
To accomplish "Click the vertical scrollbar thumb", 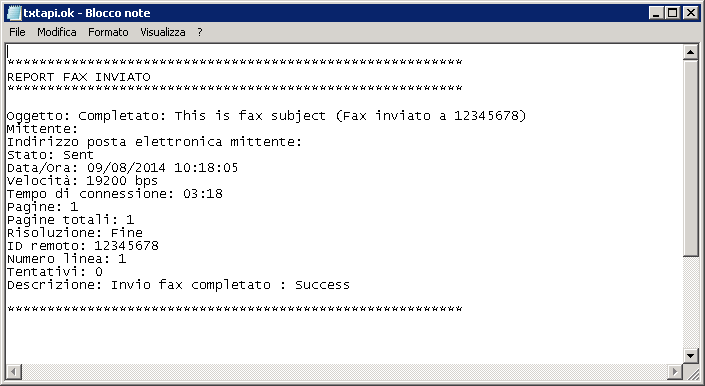I will pyautogui.click(x=691, y=159).
